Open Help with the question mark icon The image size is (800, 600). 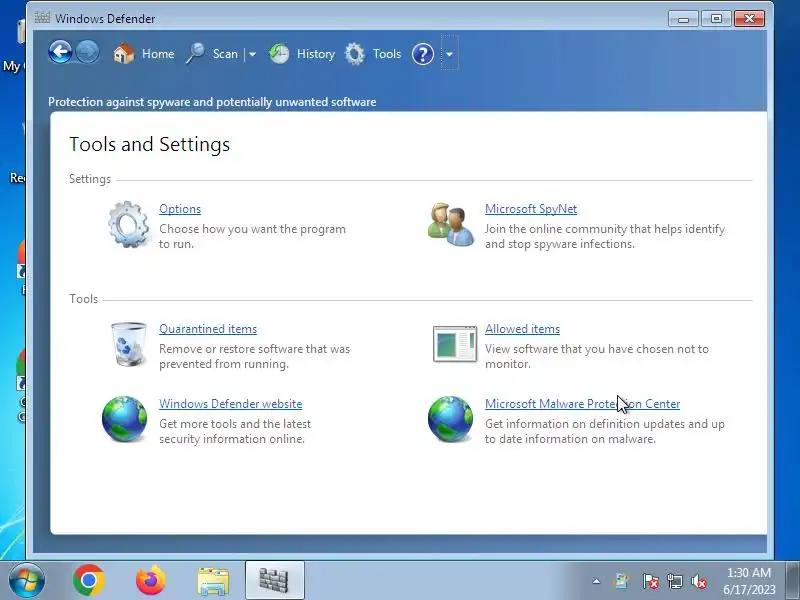tap(422, 54)
